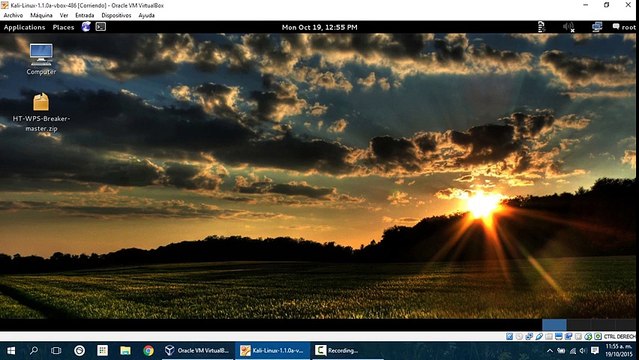Open Windows taskbar search
Viewport: 639px width, 360px height.
34,351
